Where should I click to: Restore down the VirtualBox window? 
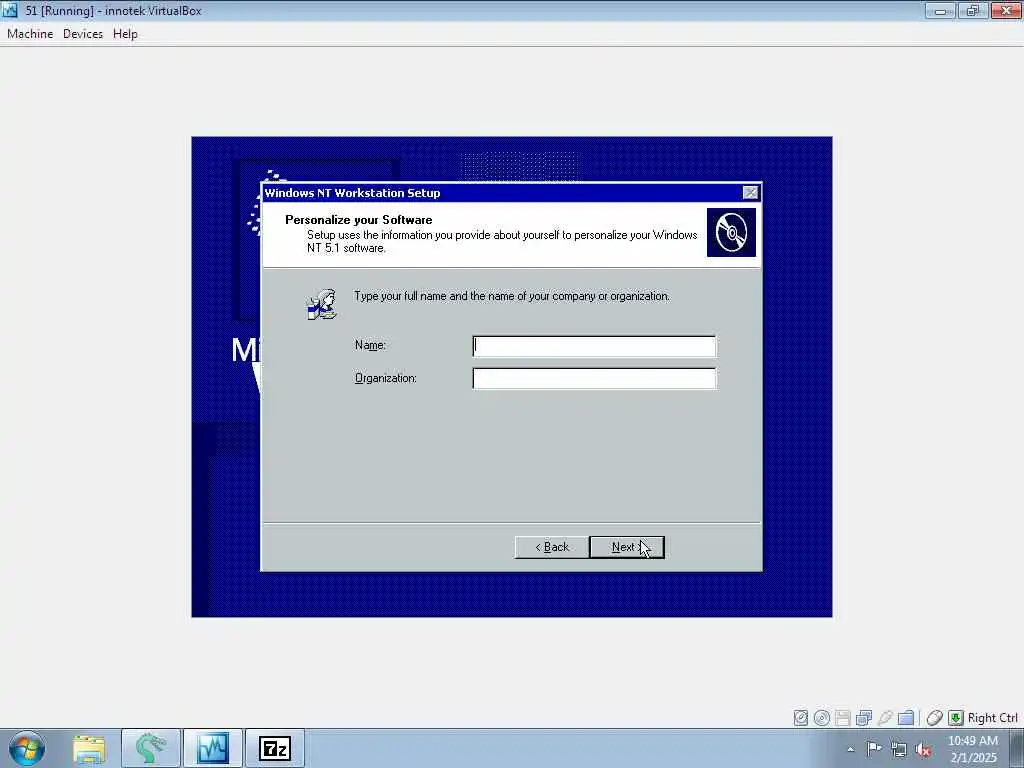point(973,10)
